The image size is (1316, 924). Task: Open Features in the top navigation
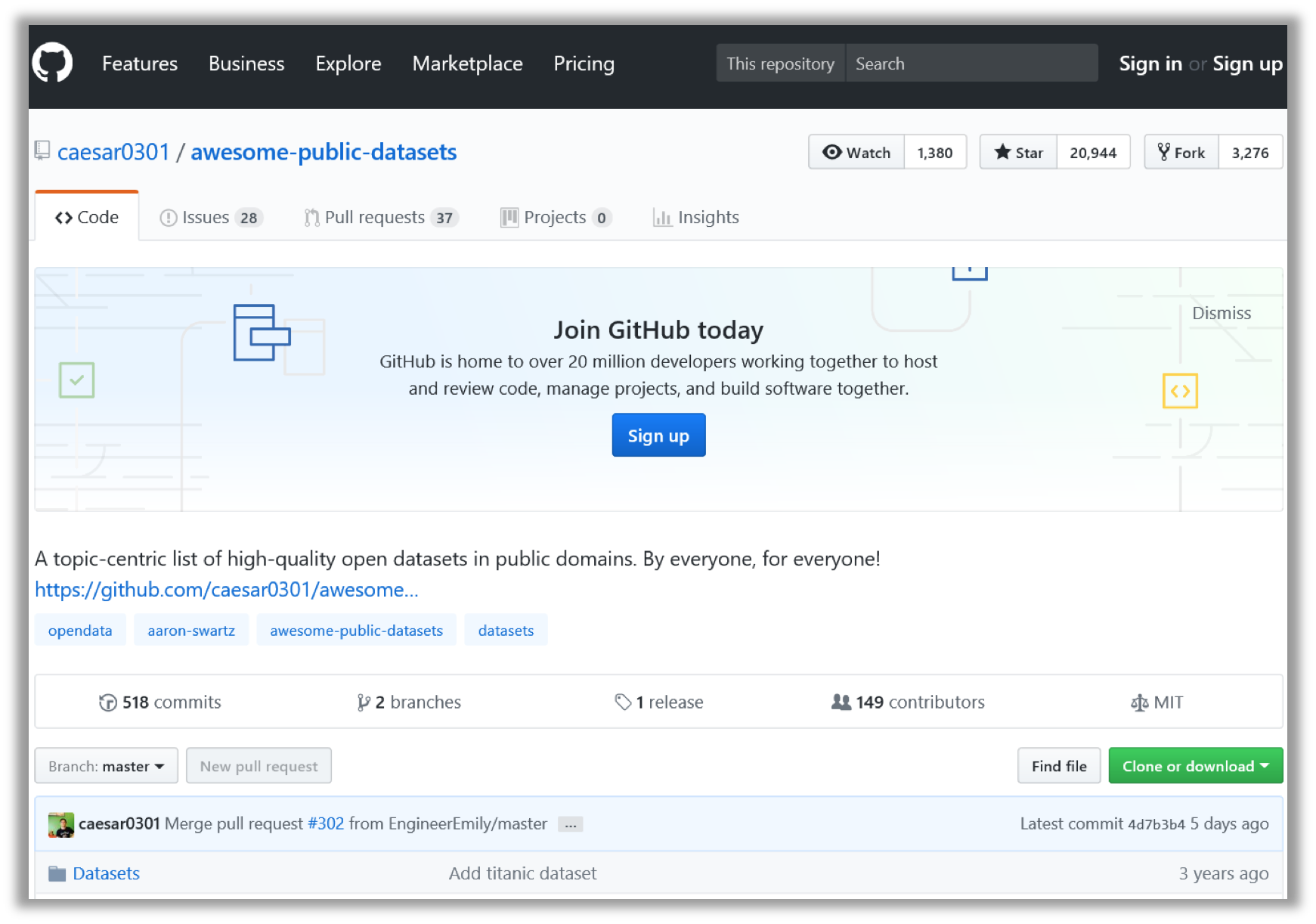[x=140, y=64]
